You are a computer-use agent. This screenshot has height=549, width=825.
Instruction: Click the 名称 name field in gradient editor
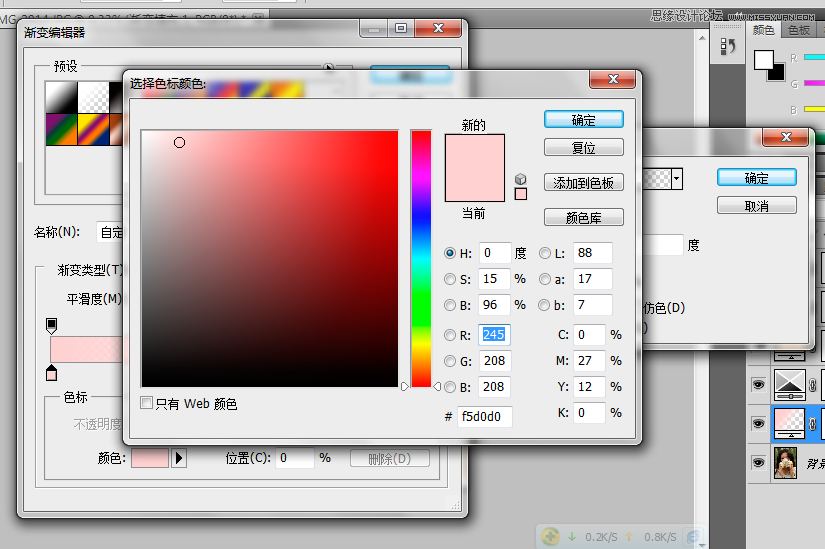[109, 232]
